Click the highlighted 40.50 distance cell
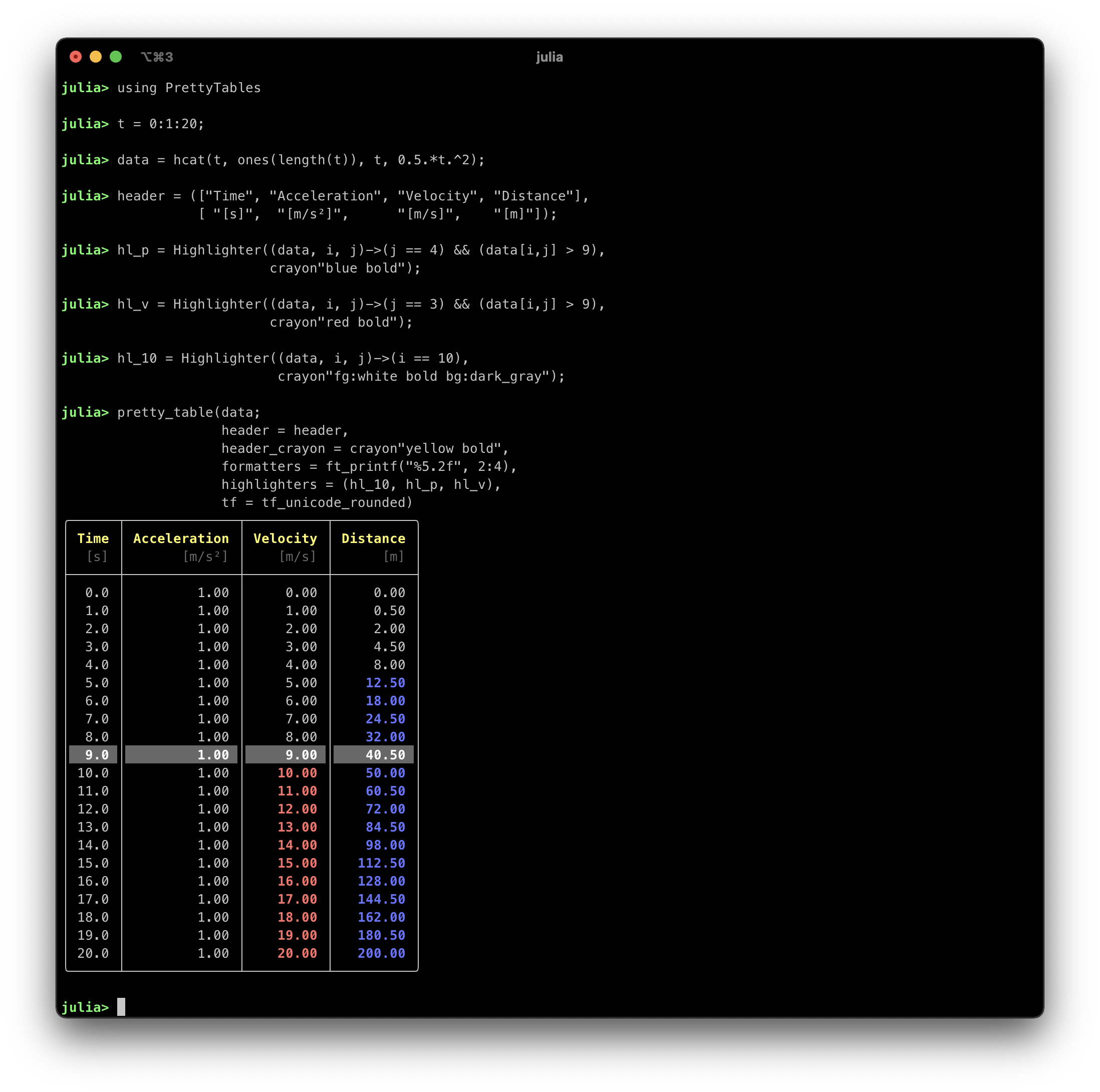 [x=385, y=755]
